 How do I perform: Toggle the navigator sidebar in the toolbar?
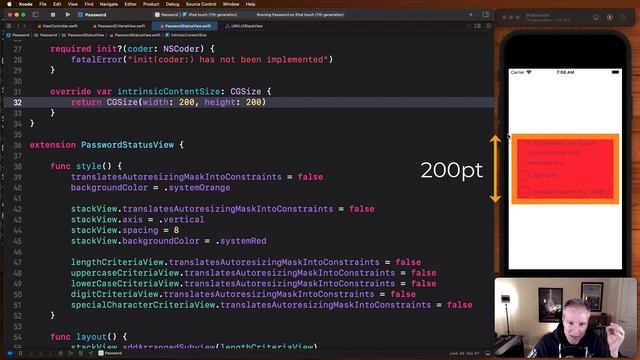[36, 15]
